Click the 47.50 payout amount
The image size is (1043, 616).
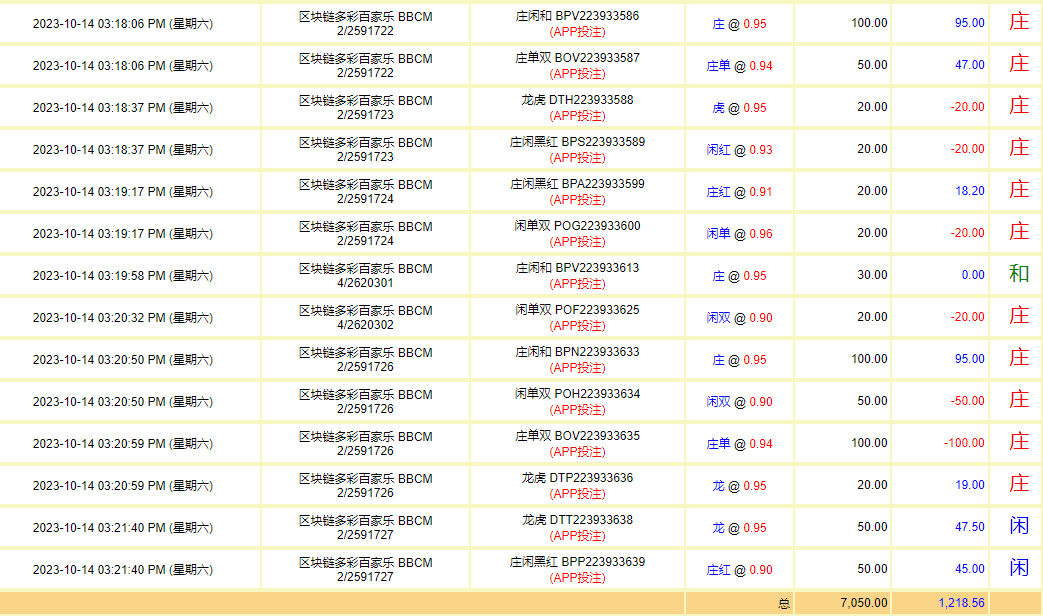(x=969, y=527)
